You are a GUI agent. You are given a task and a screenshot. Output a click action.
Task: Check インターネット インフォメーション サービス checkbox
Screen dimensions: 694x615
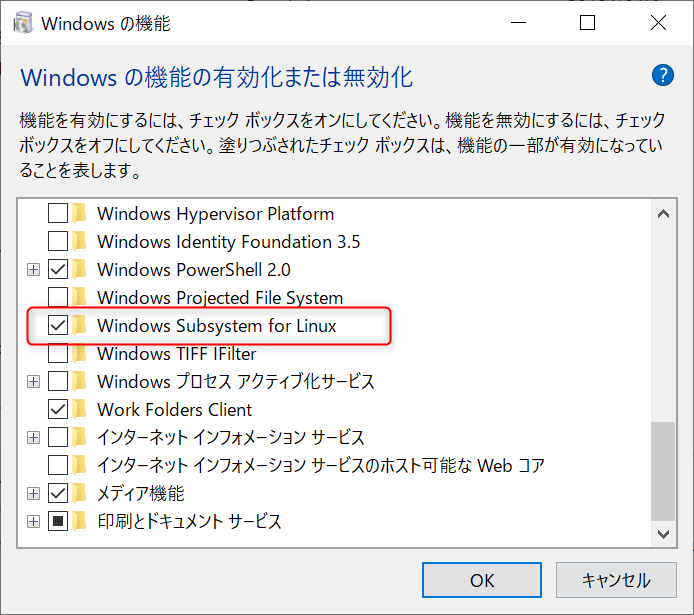(x=58, y=437)
